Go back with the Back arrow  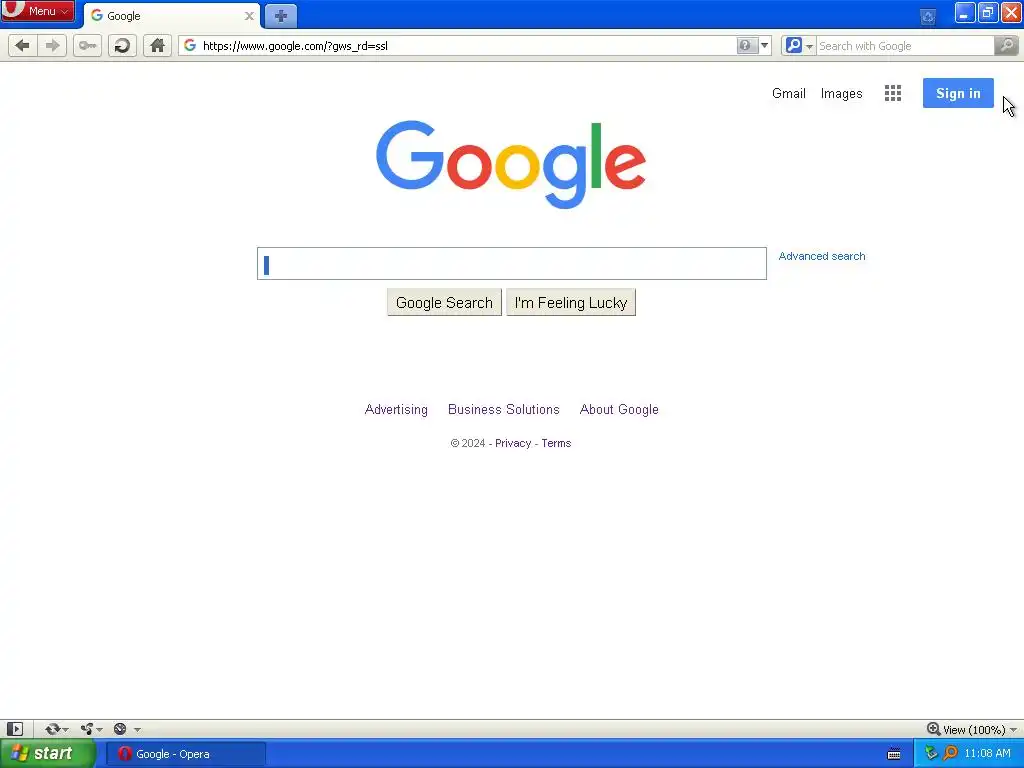click(x=22, y=46)
